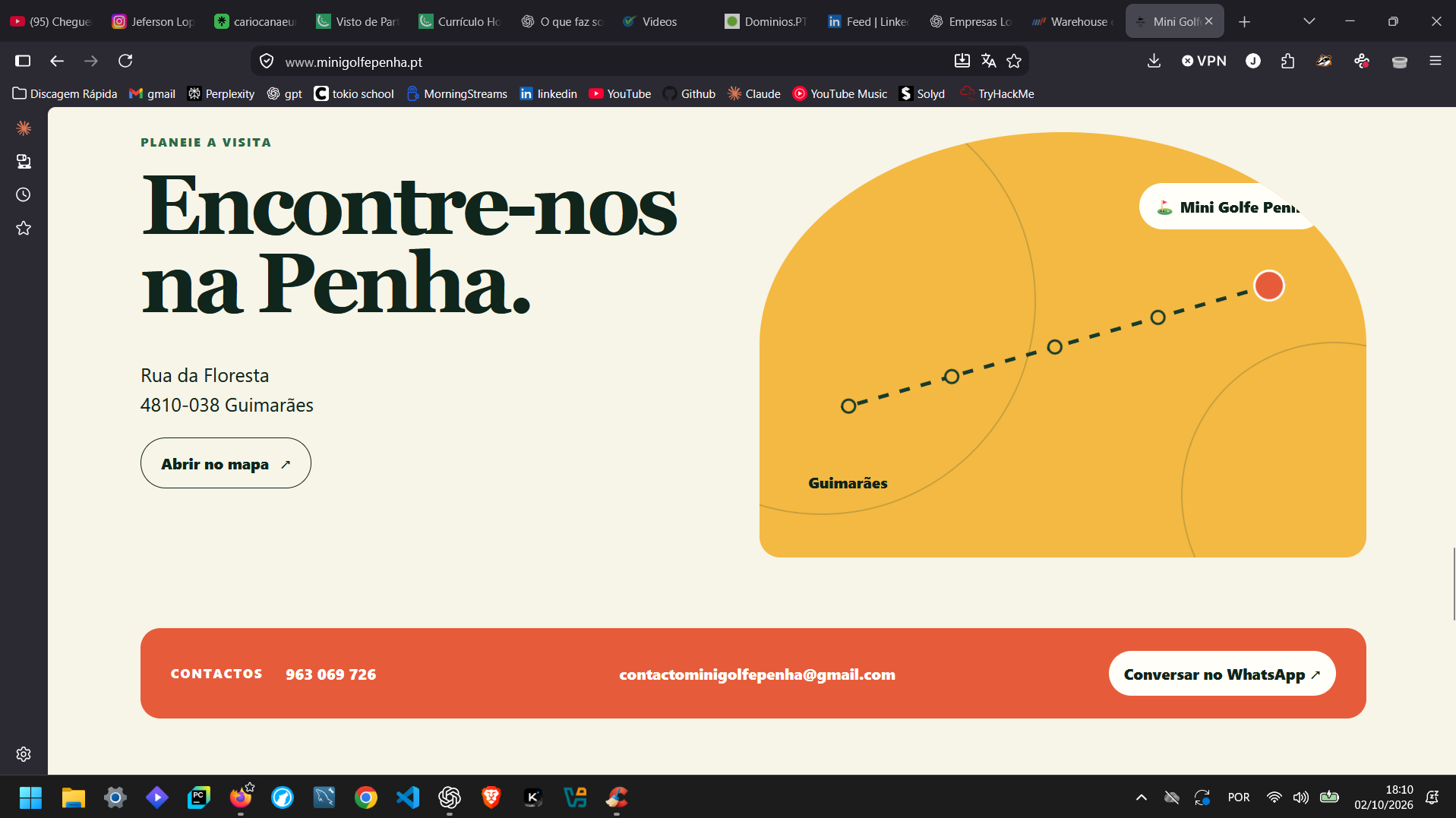Click the site security shield icon

tap(267, 61)
